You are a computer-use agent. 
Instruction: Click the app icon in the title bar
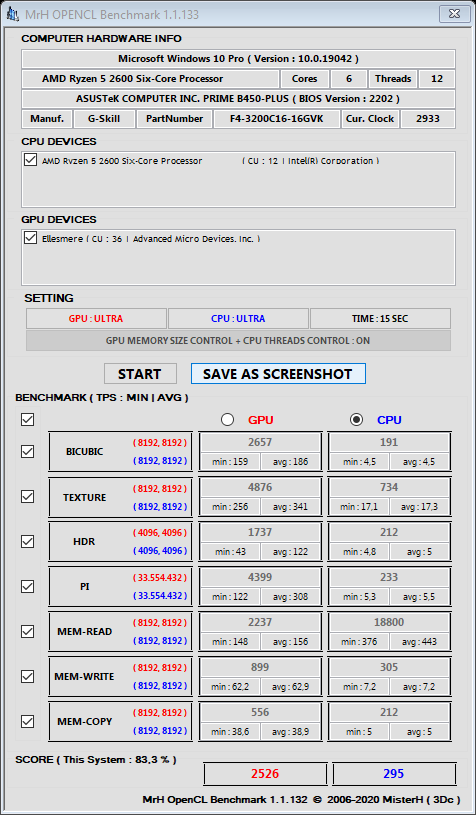pos(12,14)
